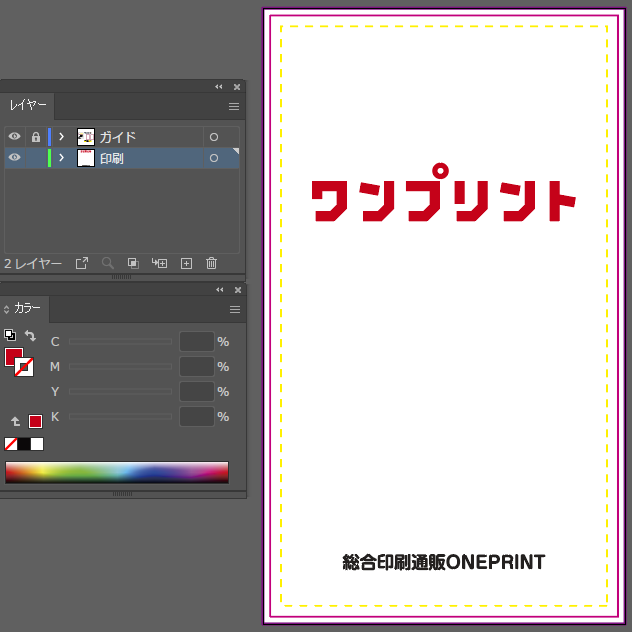Expand the ガイド layer contents
The width and height of the screenshot is (632, 632).
(x=61, y=137)
